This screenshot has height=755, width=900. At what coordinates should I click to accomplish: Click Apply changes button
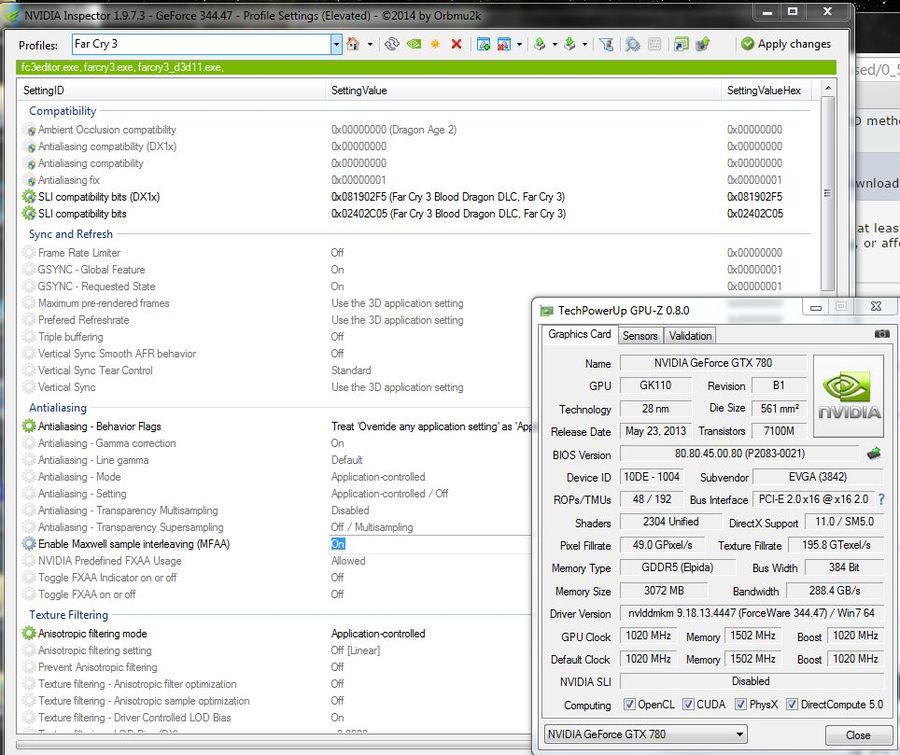point(786,44)
